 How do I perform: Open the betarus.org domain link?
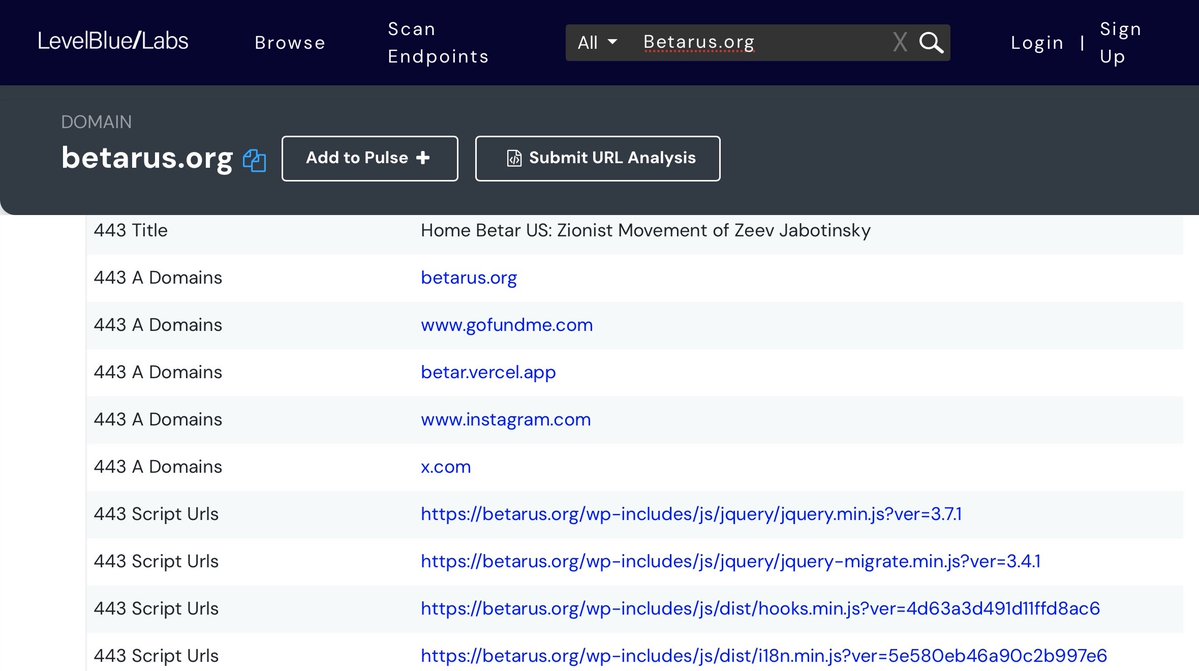[469, 278]
